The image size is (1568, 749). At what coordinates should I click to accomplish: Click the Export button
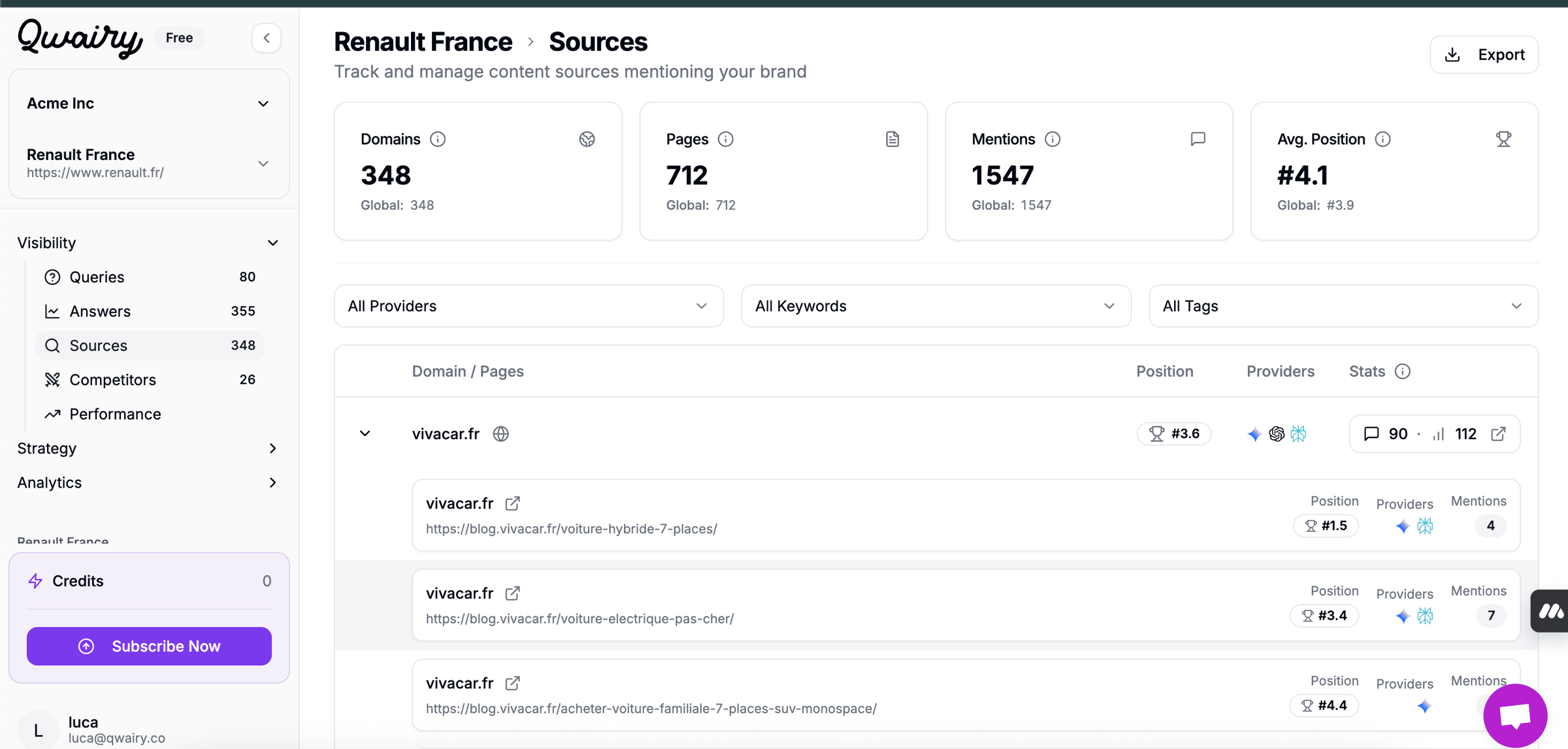coord(1484,55)
